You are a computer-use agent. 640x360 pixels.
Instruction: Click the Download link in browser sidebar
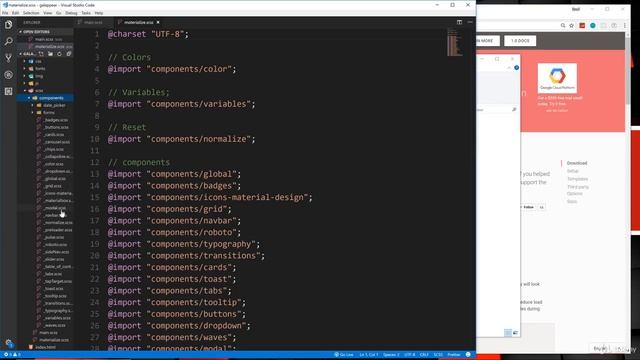click(x=577, y=163)
